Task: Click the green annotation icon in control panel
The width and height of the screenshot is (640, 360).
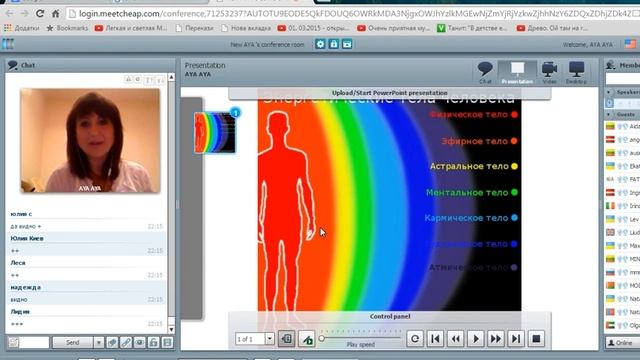Action: (307, 339)
